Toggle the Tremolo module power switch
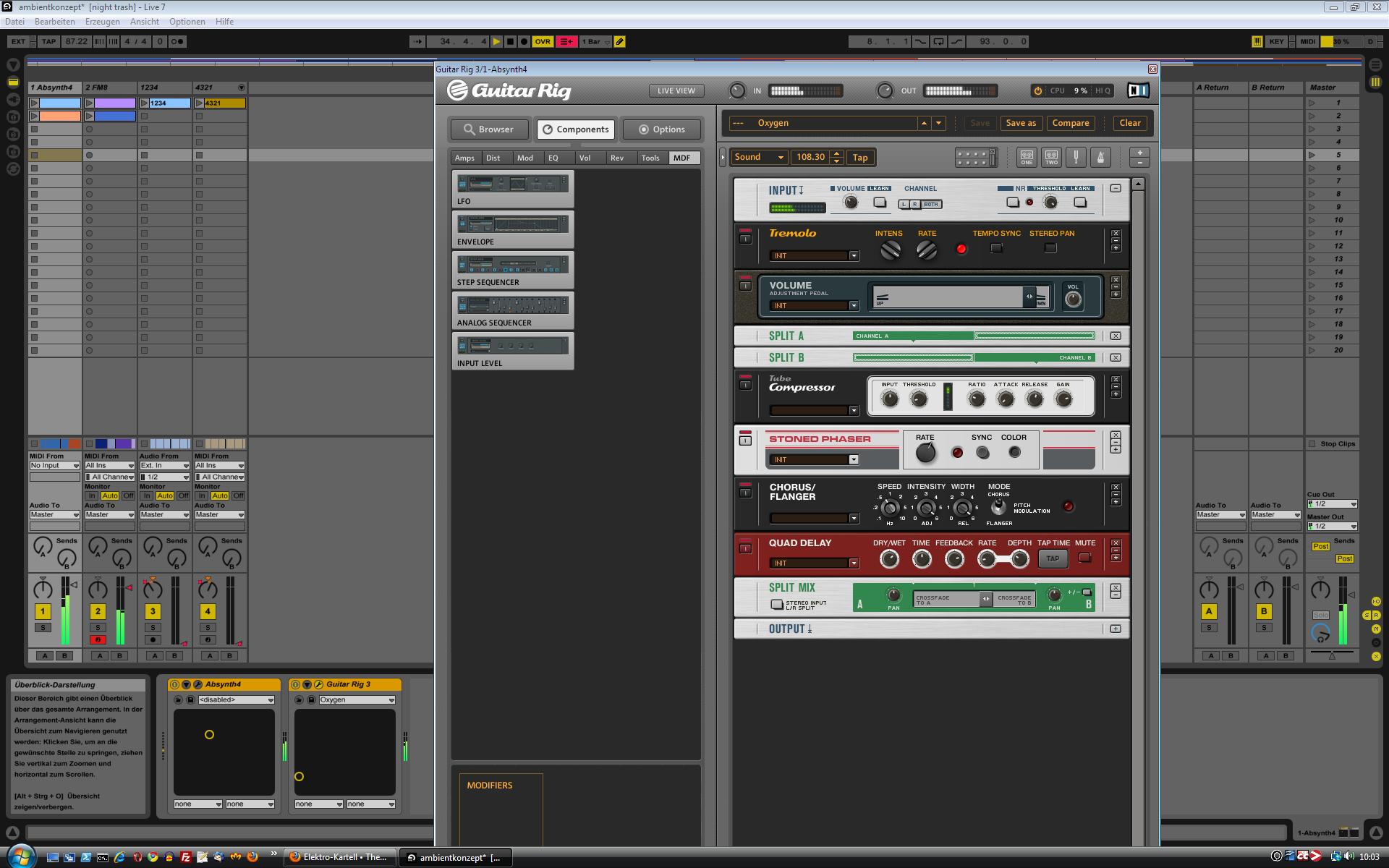The image size is (1389, 868). tap(745, 238)
